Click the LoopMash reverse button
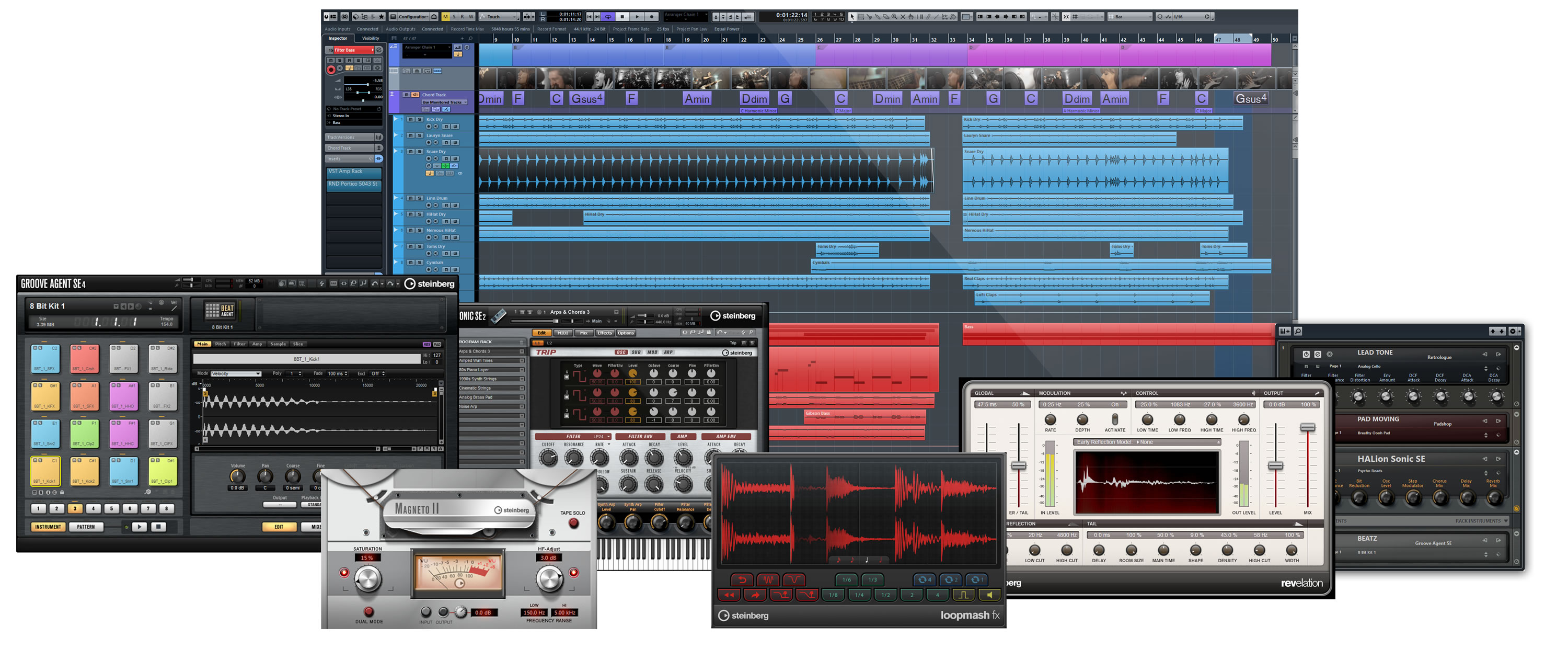1568x660 pixels. (x=729, y=595)
